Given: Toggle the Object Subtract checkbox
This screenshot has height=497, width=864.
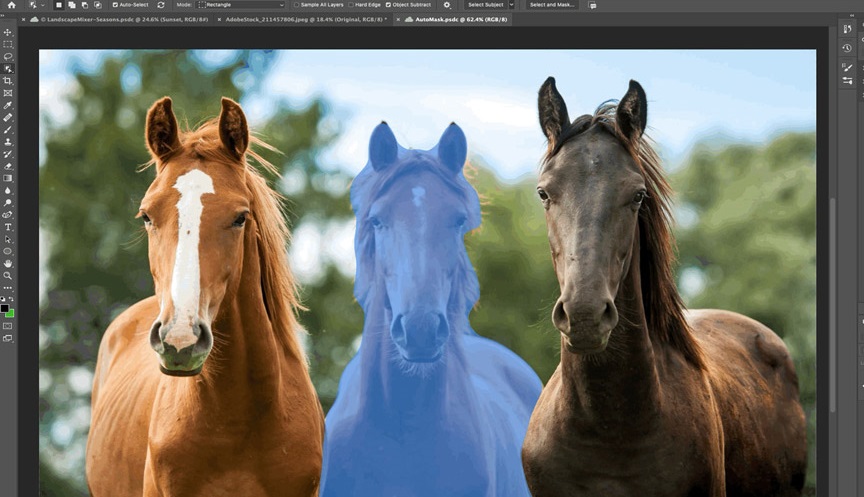Looking at the screenshot, I should click(x=388, y=5).
